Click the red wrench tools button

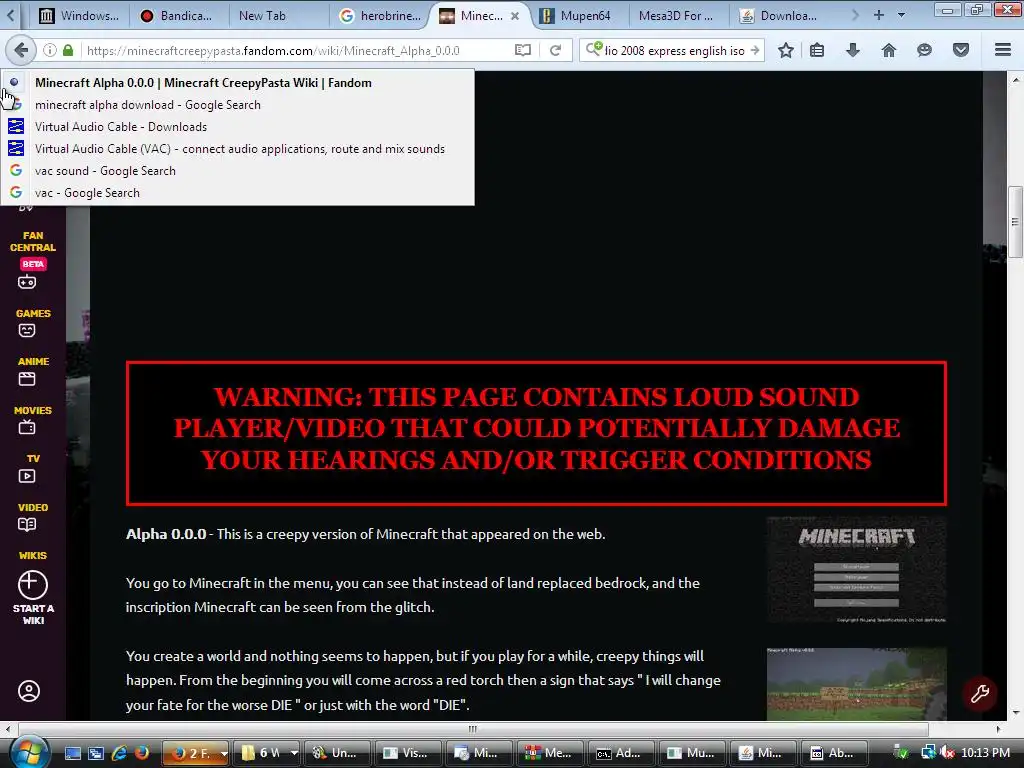[980, 693]
